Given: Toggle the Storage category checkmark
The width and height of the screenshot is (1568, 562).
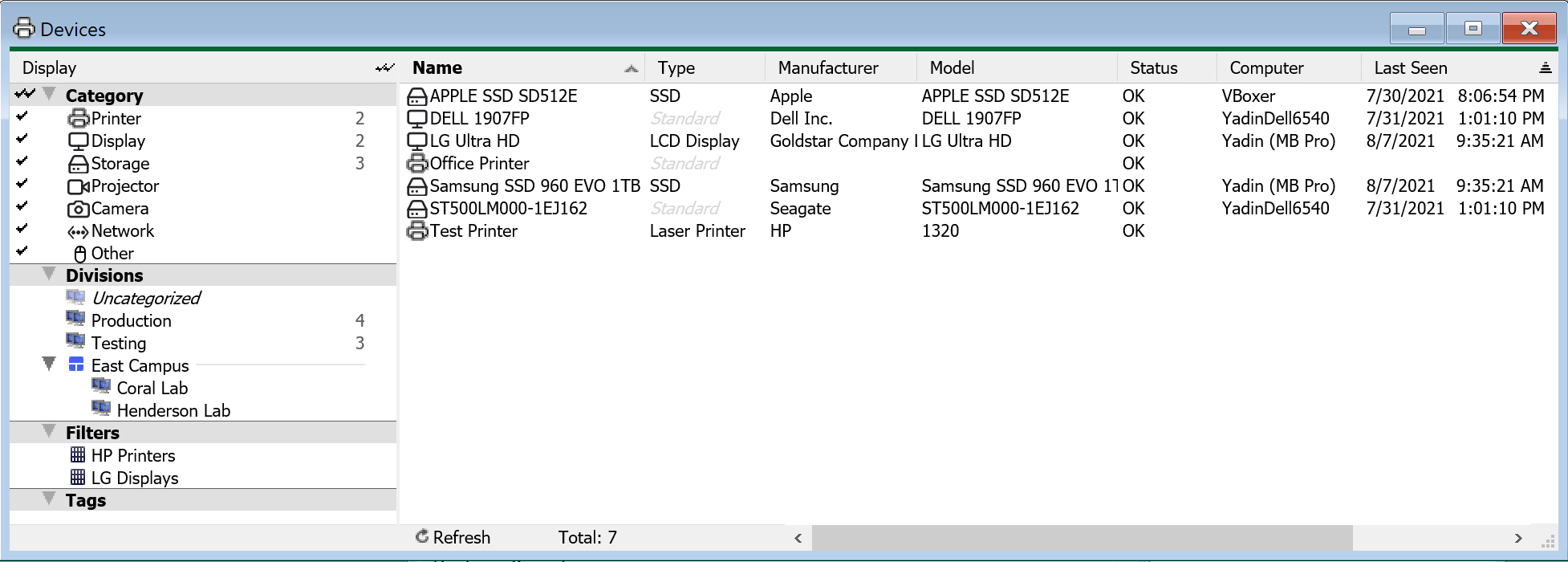Looking at the screenshot, I should pyautogui.click(x=22, y=161).
